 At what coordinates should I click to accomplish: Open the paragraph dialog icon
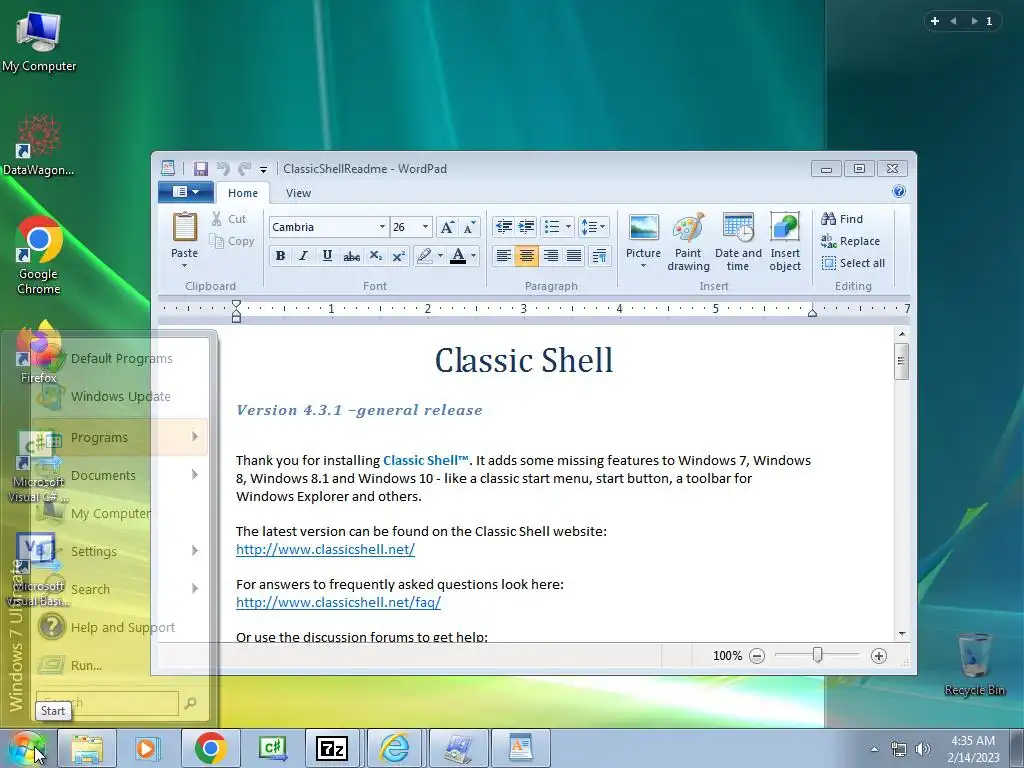coord(599,255)
